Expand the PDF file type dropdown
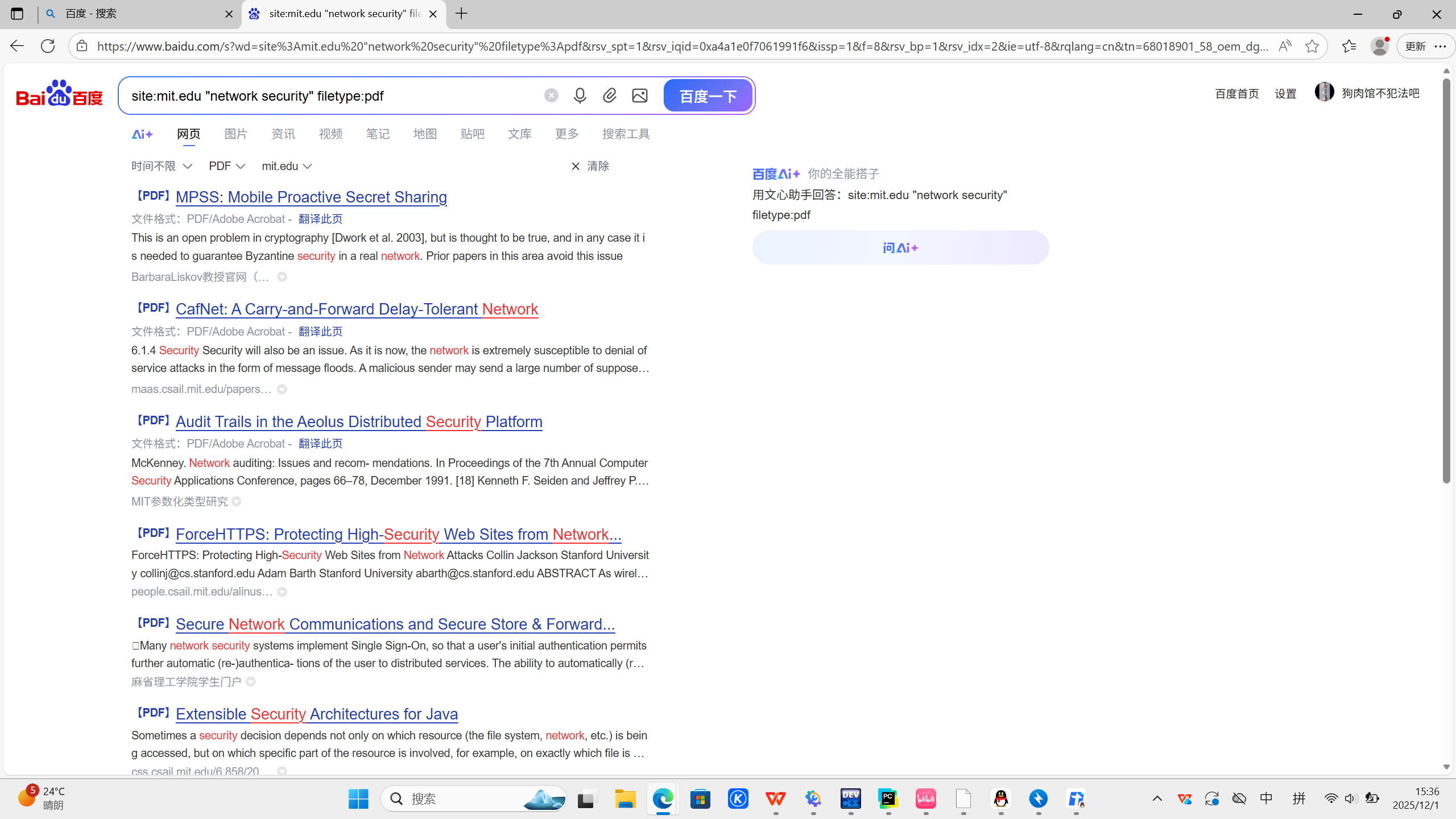 [x=226, y=166]
